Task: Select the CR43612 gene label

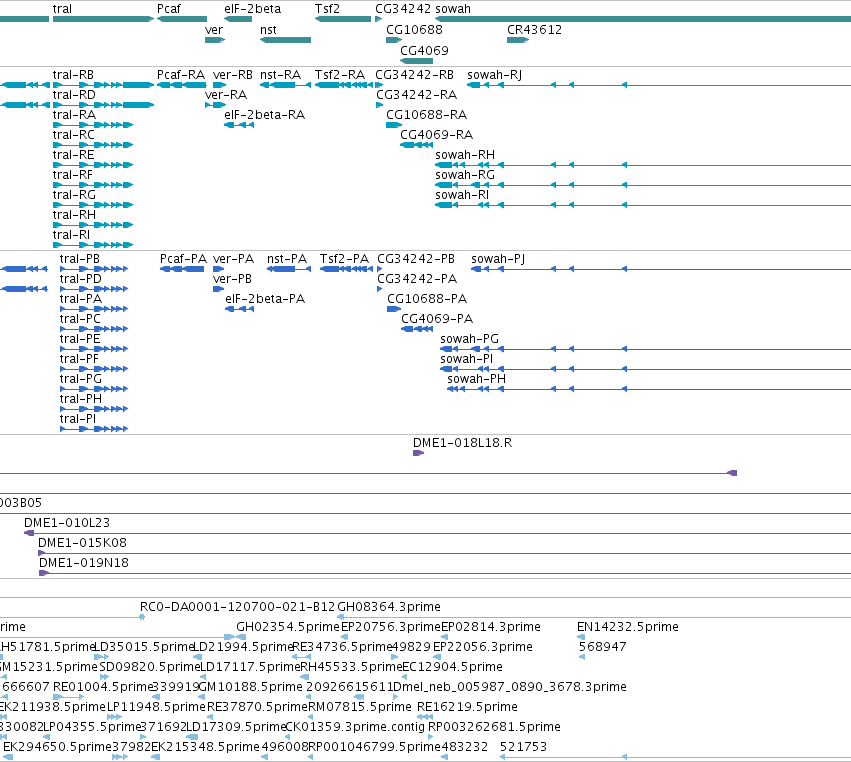Action: point(534,30)
